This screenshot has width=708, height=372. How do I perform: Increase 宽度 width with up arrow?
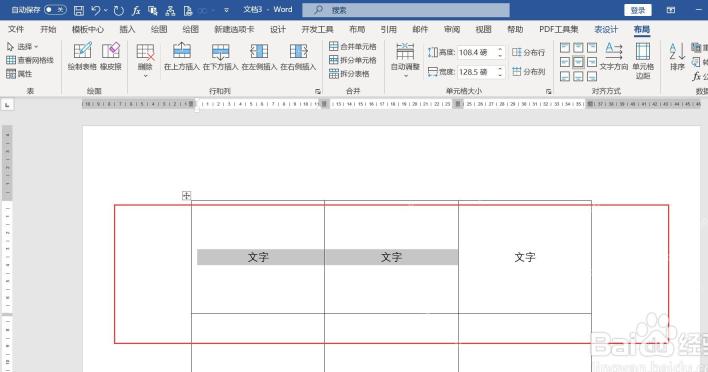pos(500,69)
